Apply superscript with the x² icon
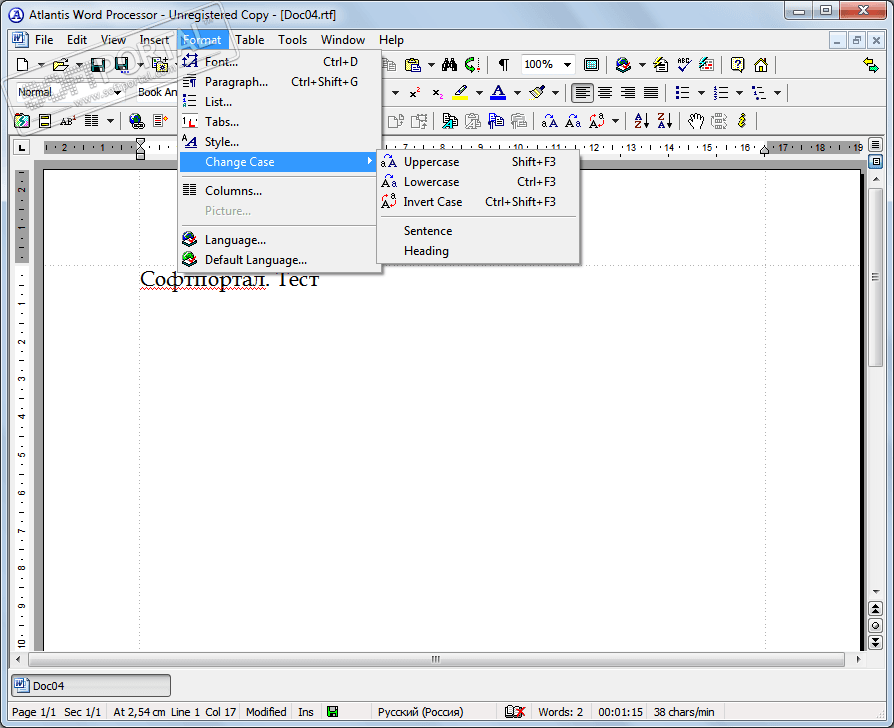The width and height of the screenshot is (894, 728). [x=415, y=92]
